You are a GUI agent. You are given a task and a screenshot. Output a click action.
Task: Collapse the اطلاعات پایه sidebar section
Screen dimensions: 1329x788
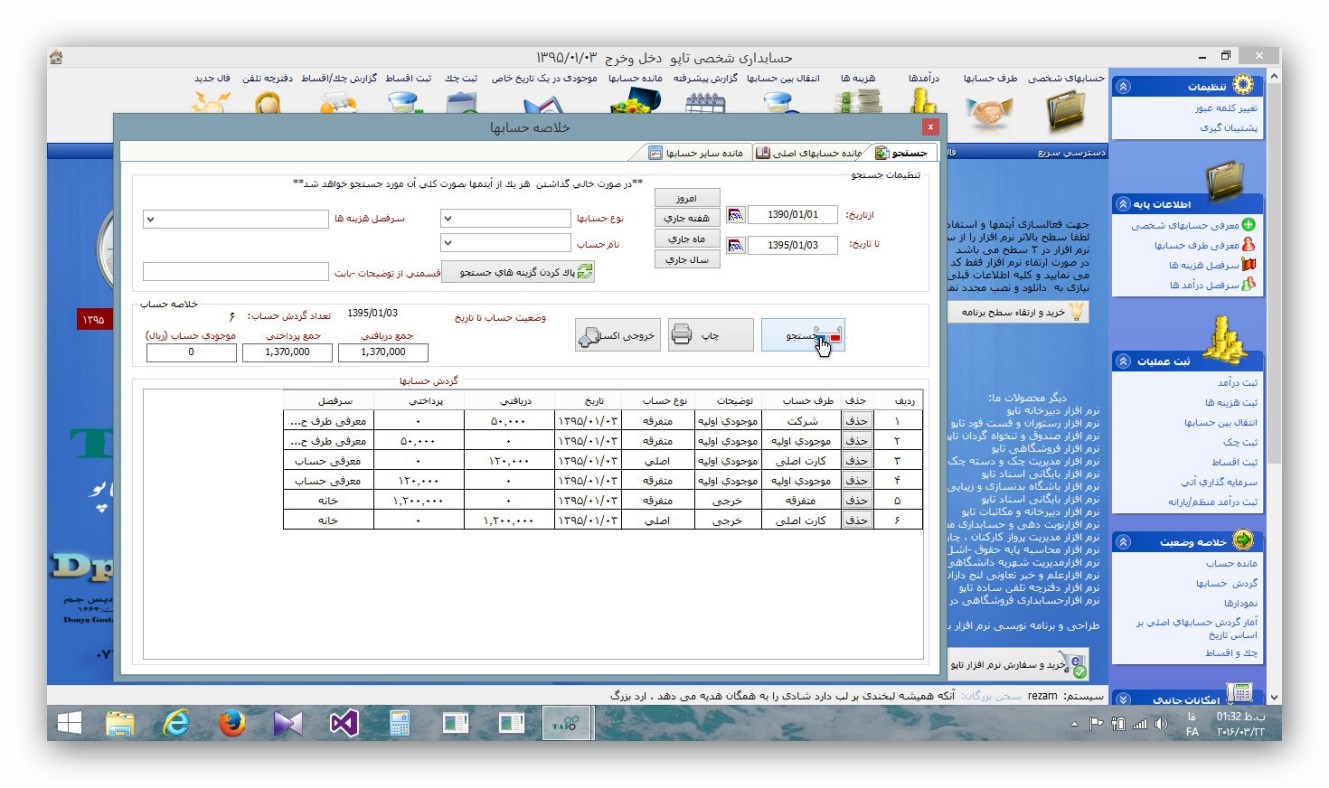[x=1123, y=204]
